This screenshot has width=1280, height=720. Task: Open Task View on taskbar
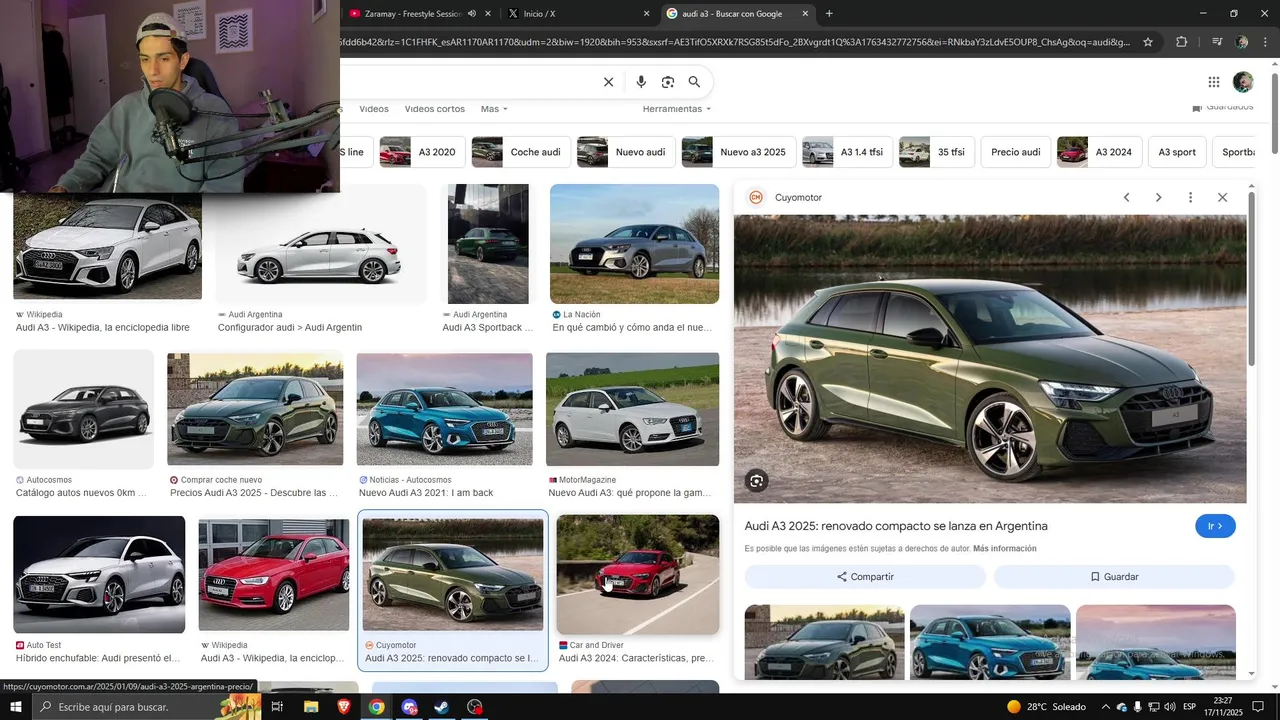point(277,707)
